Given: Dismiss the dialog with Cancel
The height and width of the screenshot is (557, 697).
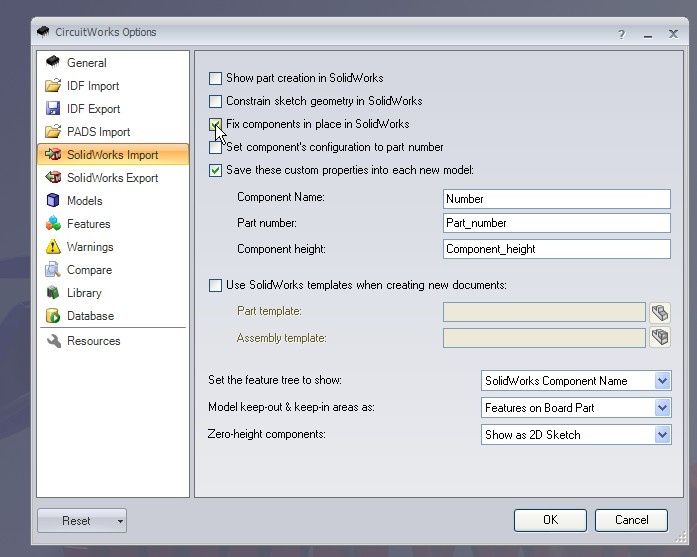Looking at the screenshot, I should 631,520.
